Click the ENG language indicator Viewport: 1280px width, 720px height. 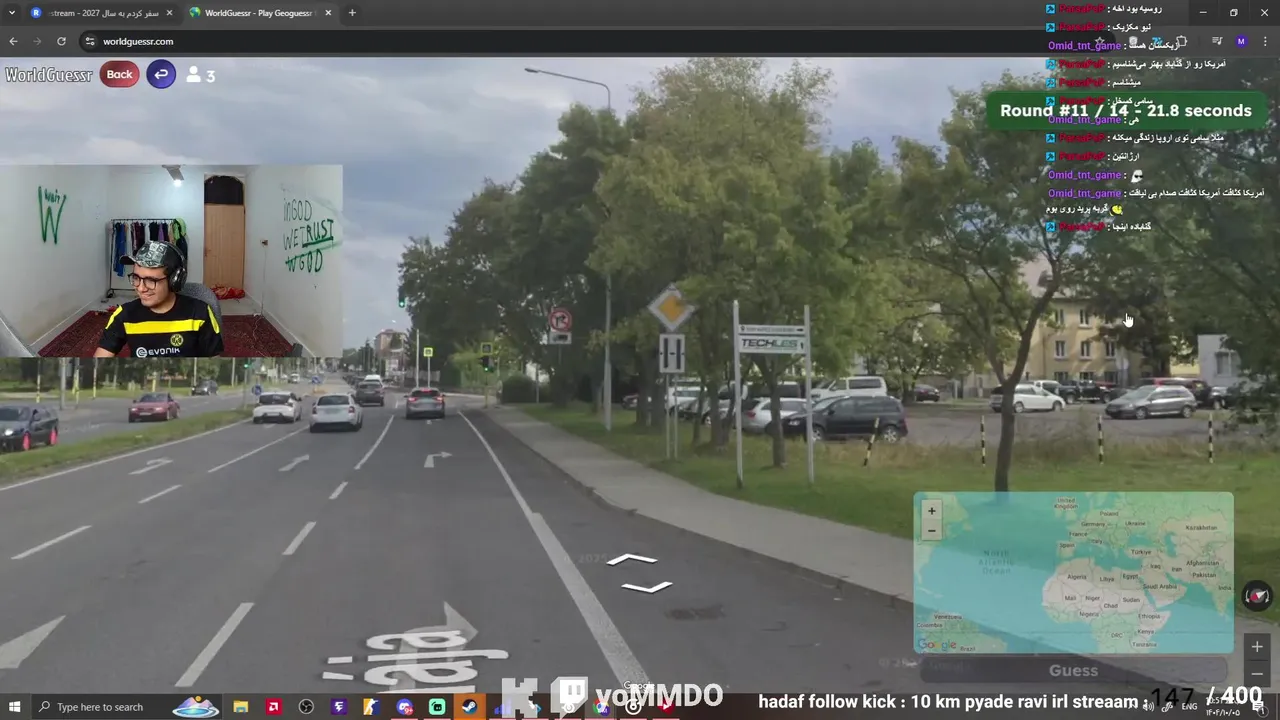pyautogui.click(x=1189, y=707)
